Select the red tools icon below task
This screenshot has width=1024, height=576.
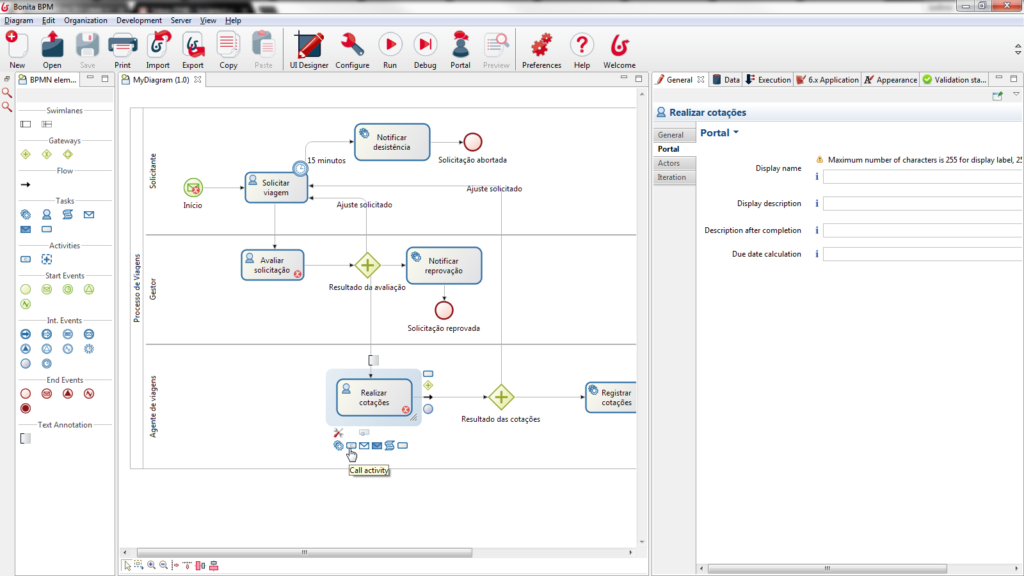coord(338,433)
